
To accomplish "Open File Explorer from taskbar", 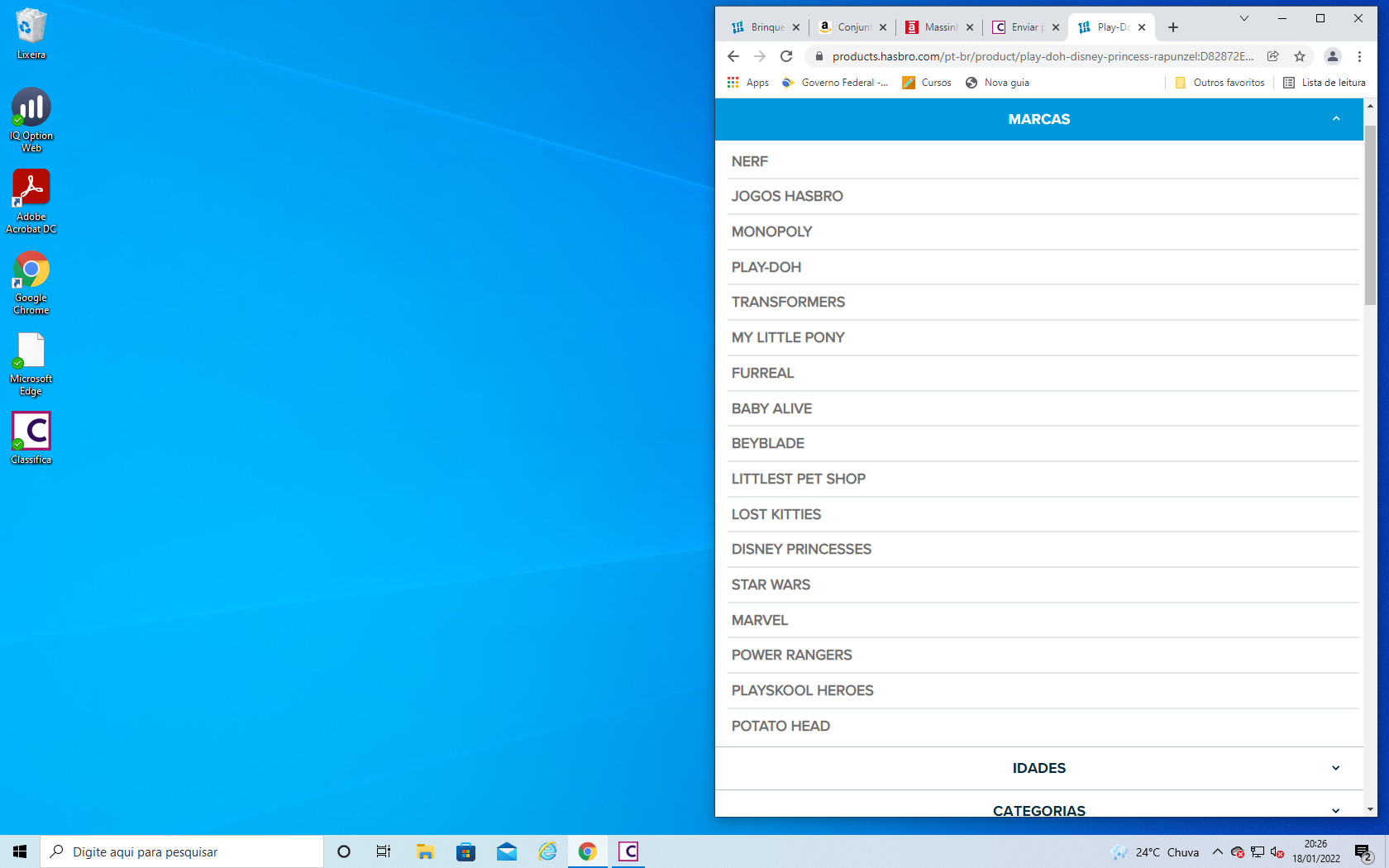I will (x=425, y=851).
